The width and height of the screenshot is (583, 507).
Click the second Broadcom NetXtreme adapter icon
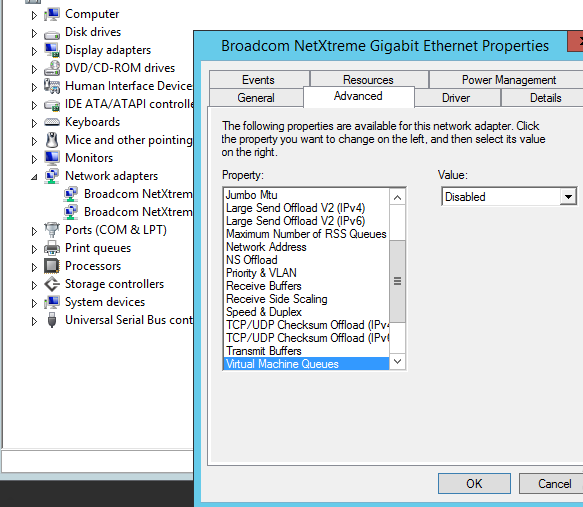pos(71,212)
